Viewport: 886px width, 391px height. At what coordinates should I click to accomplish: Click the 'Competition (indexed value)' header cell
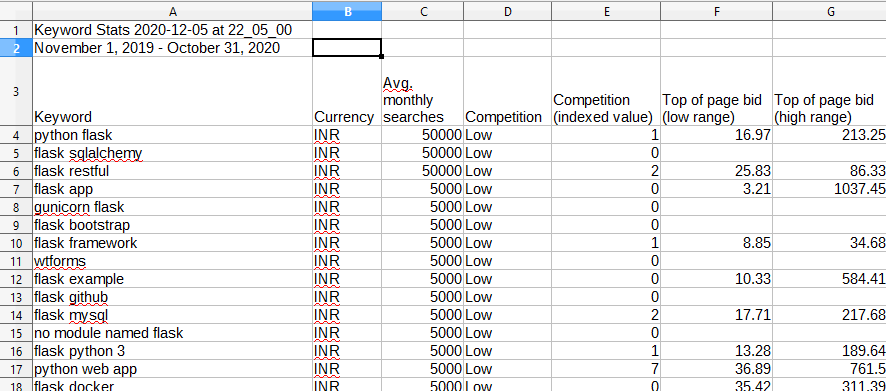(606, 92)
